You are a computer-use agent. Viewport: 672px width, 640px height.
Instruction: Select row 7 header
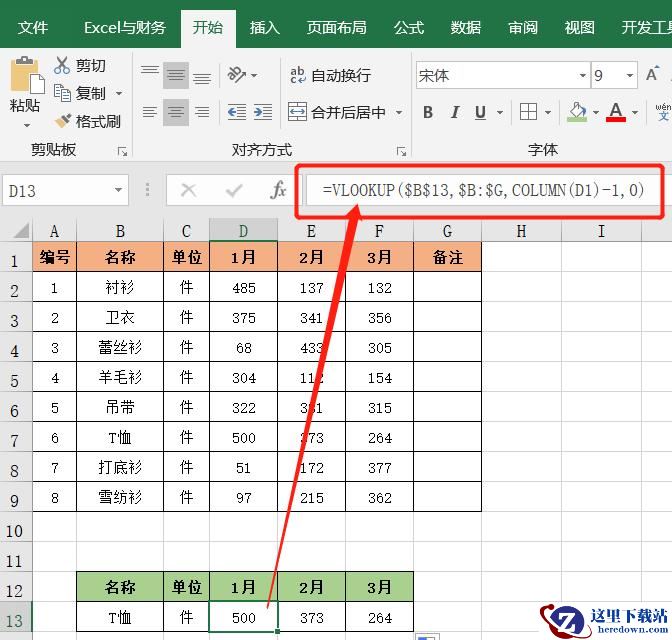[15, 440]
